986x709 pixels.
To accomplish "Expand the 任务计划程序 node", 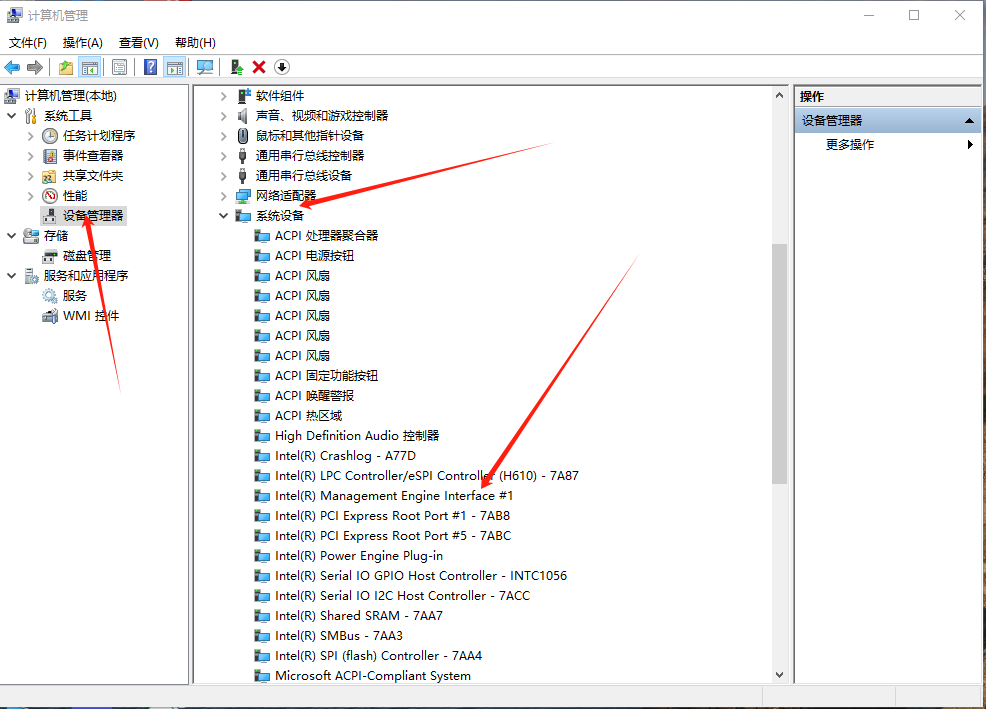I will (x=30, y=136).
